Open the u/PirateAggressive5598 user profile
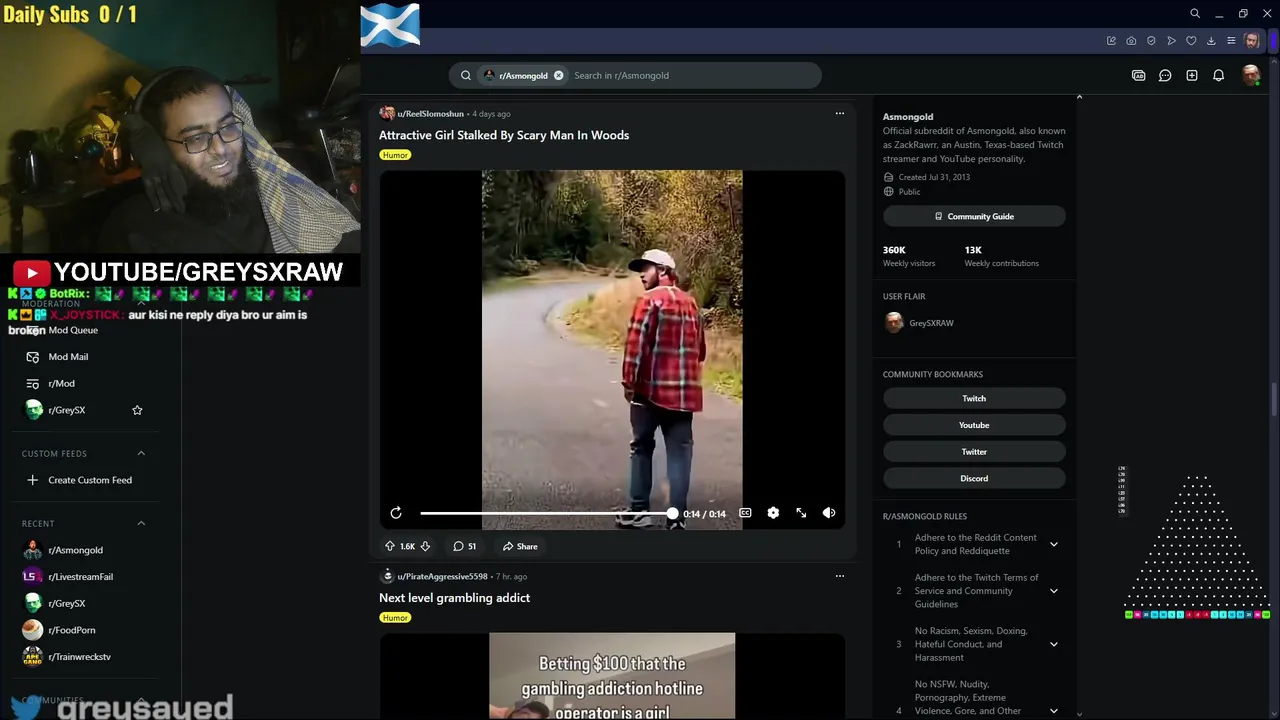The height and width of the screenshot is (720, 1280). [x=442, y=576]
